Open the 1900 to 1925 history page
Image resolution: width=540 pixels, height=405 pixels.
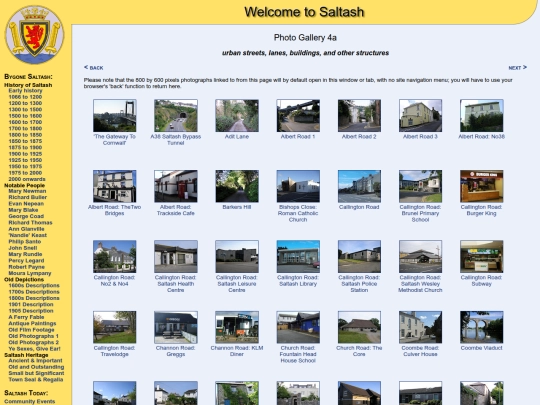(x=25, y=154)
